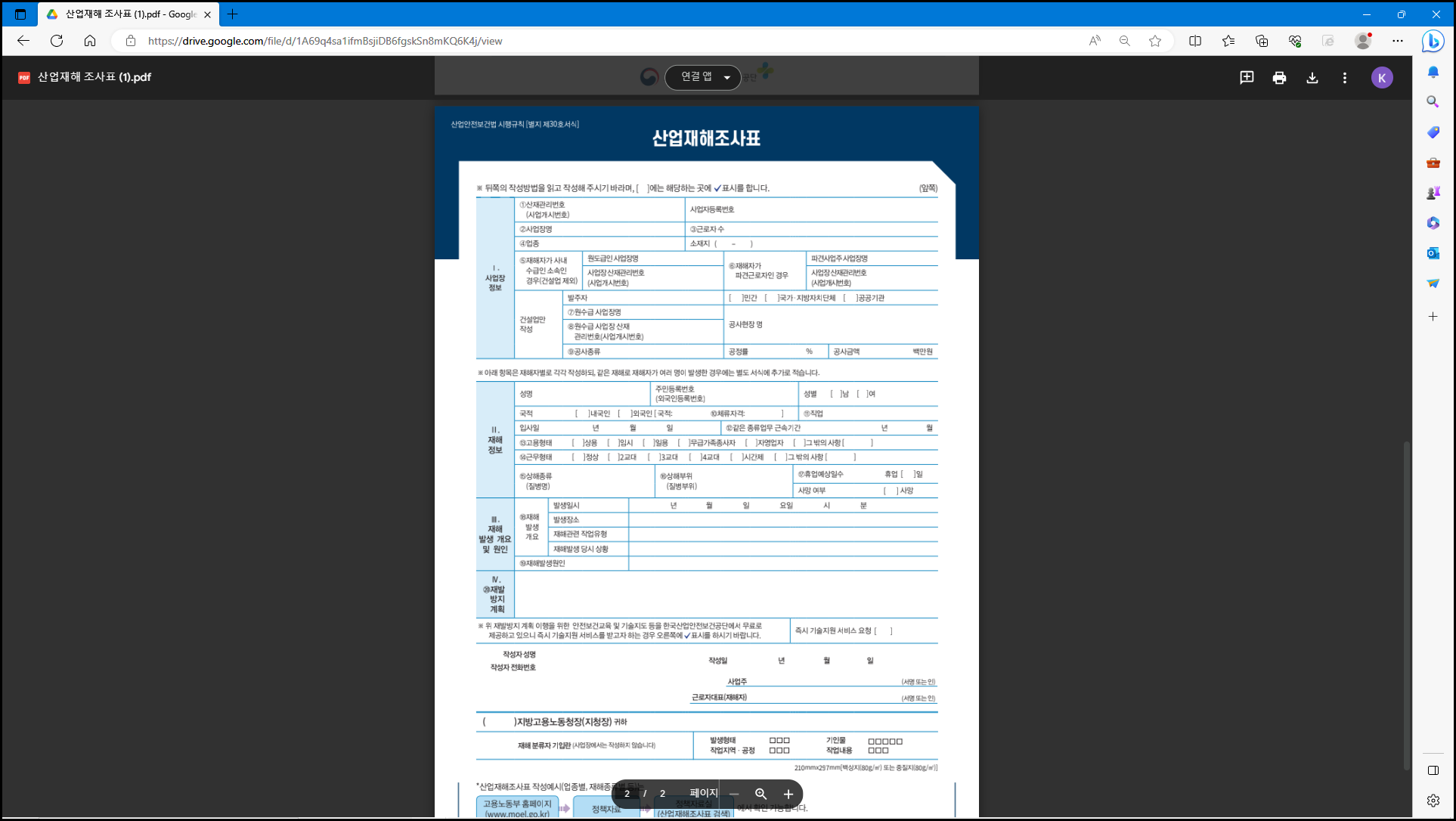Close the 산업재해 조사표 (1).pdf tab
Image resolution: width=1456 pixels, height=821 pixels.
click(208, 14)
